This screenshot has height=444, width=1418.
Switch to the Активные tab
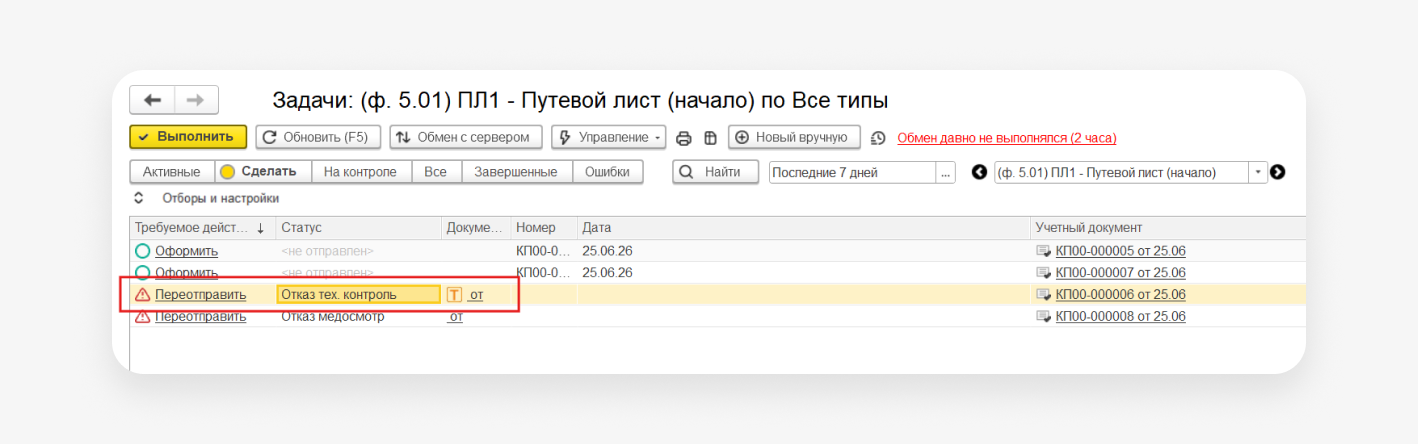pos(172,172)
